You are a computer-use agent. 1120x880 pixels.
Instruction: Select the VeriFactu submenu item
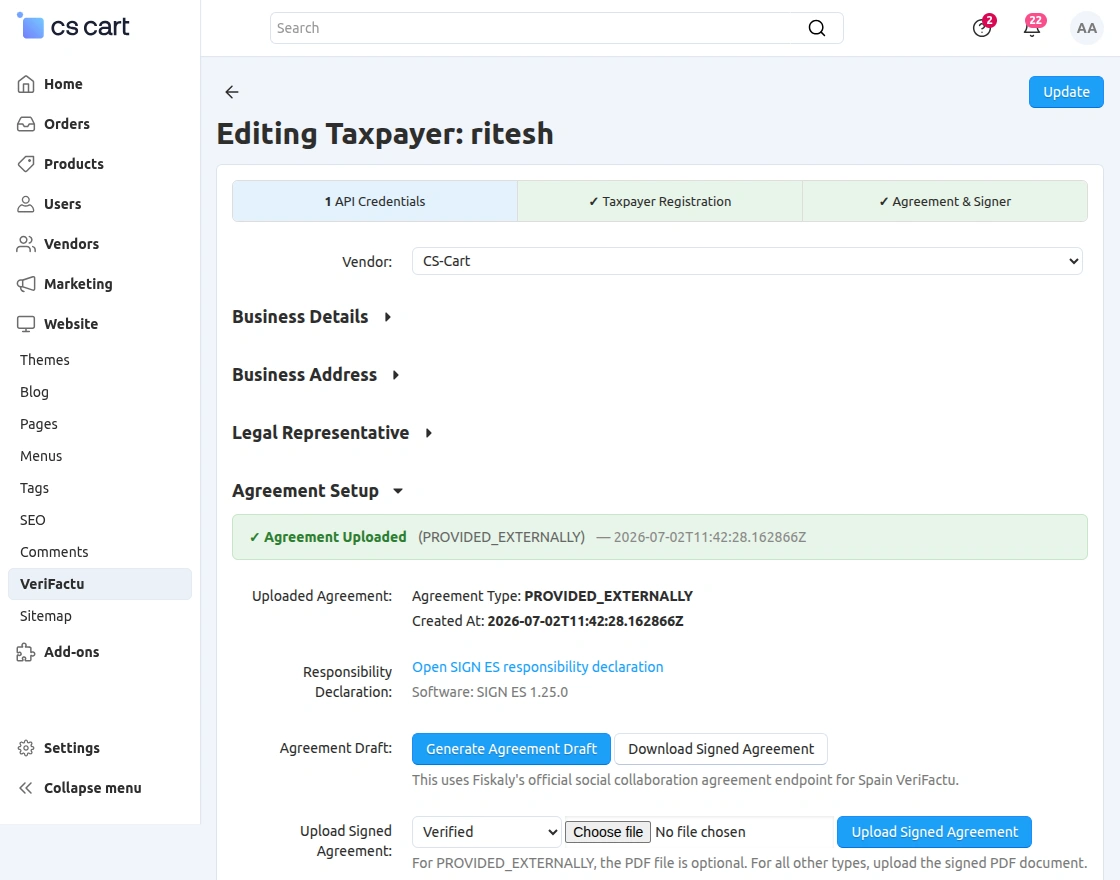[x=100, y=584]
